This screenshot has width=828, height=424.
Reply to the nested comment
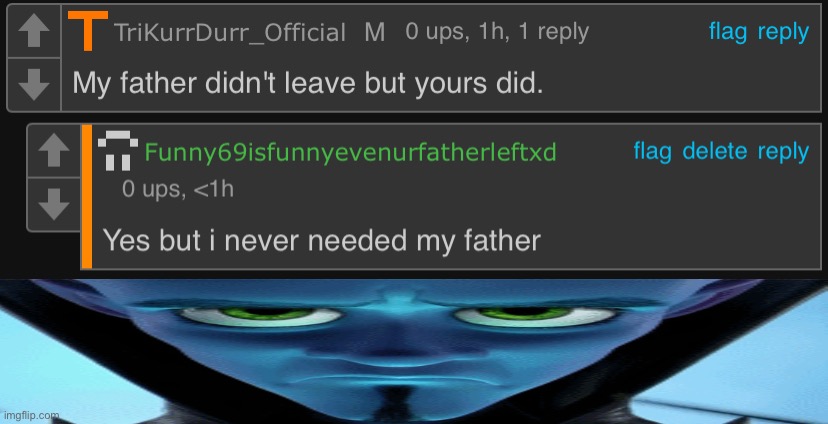pyautogui.click(x=783, y=152)
